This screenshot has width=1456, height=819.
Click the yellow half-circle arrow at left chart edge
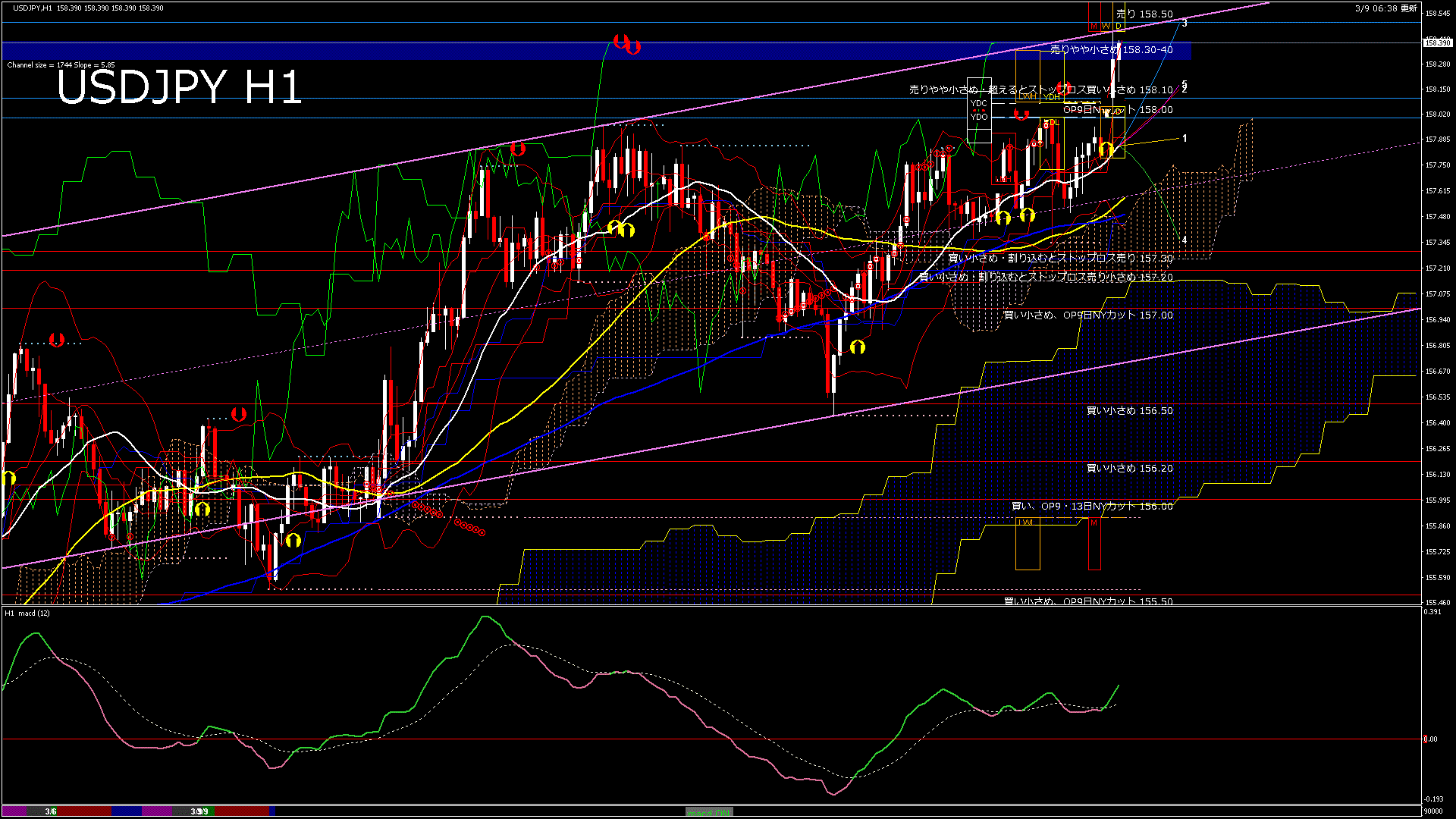(8, 479)
